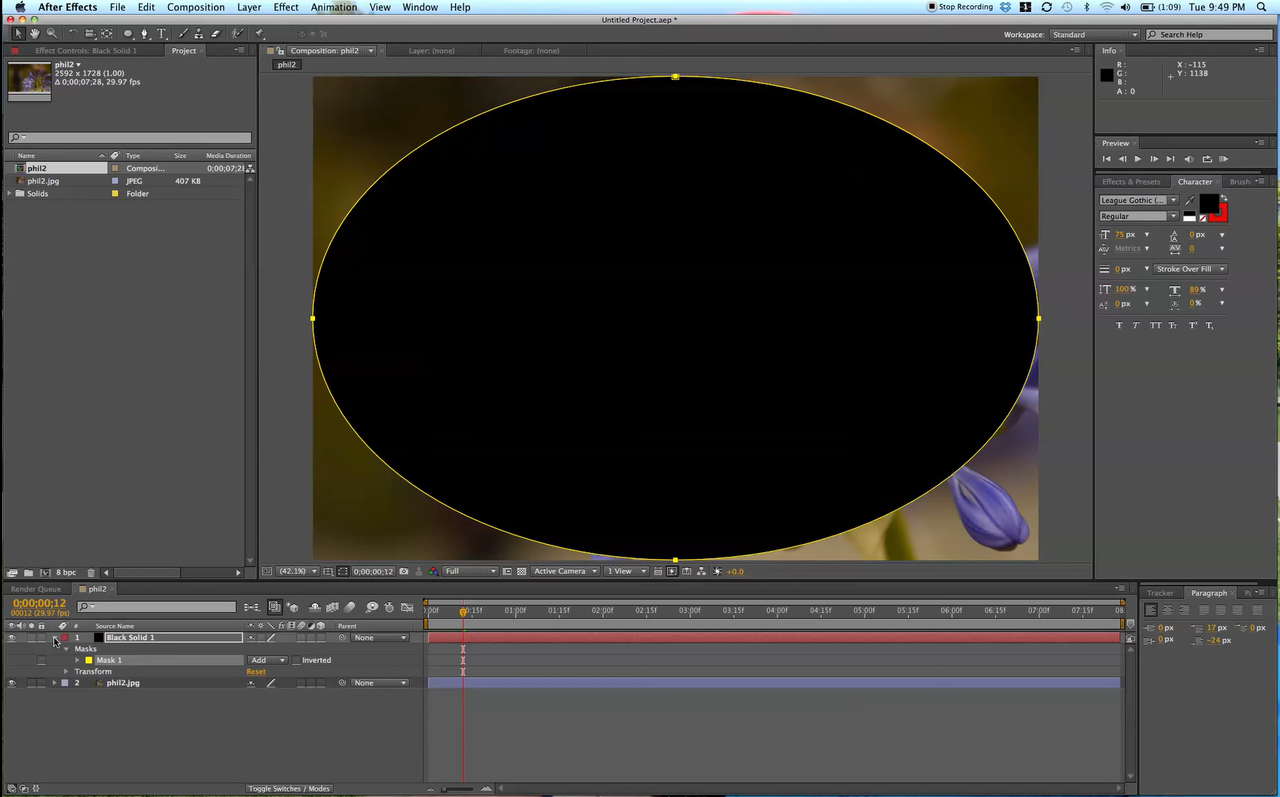The height and width of the screenshot is (797, 1280).
Task: Open the mask mode dropdown showing Add
Action: (x=266, y=660)
